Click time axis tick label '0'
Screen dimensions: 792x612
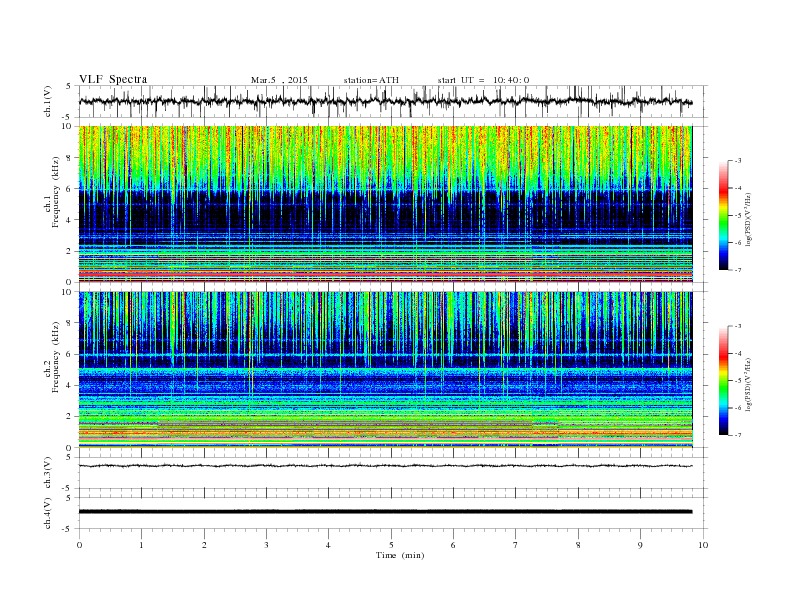79,545
